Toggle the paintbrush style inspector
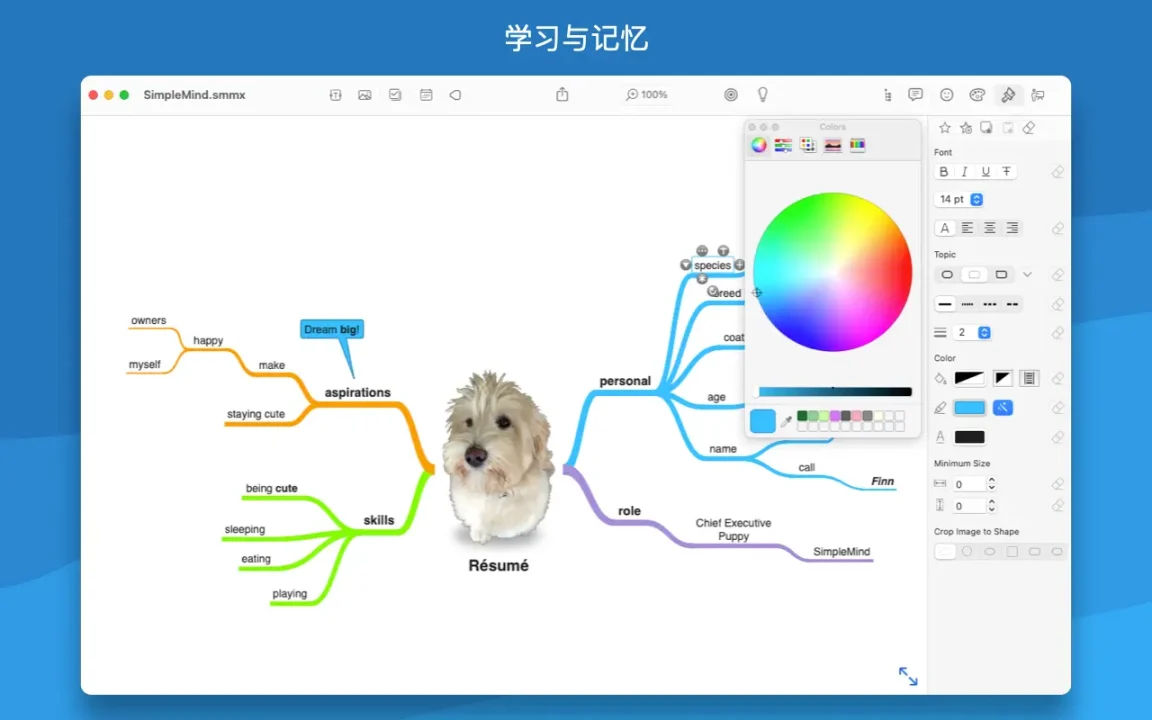Image resolution: width=1152 pixels, height=720 pixels. [1008, 94]
